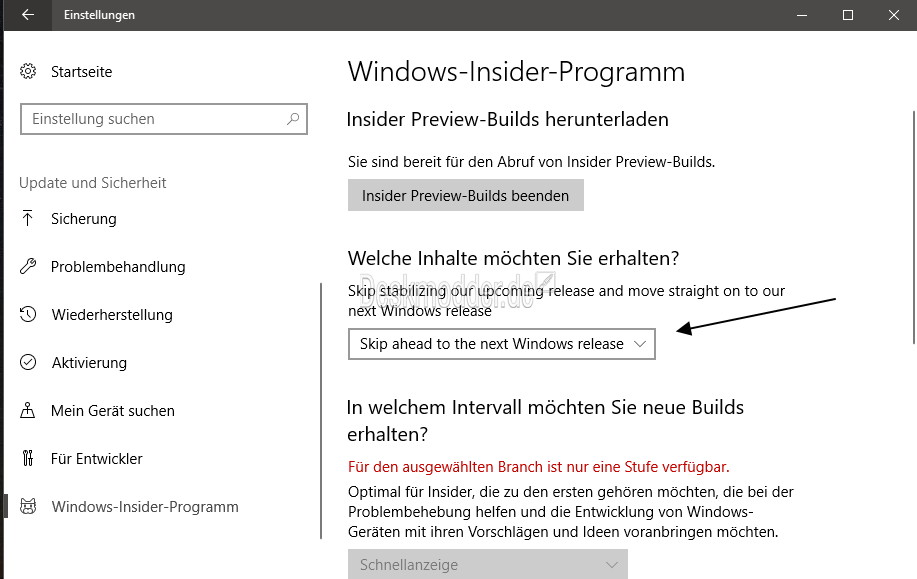917x579 pixels.
Task: Click the Windows-Insider-Programm cat icon
Action: tap(27, 506)
